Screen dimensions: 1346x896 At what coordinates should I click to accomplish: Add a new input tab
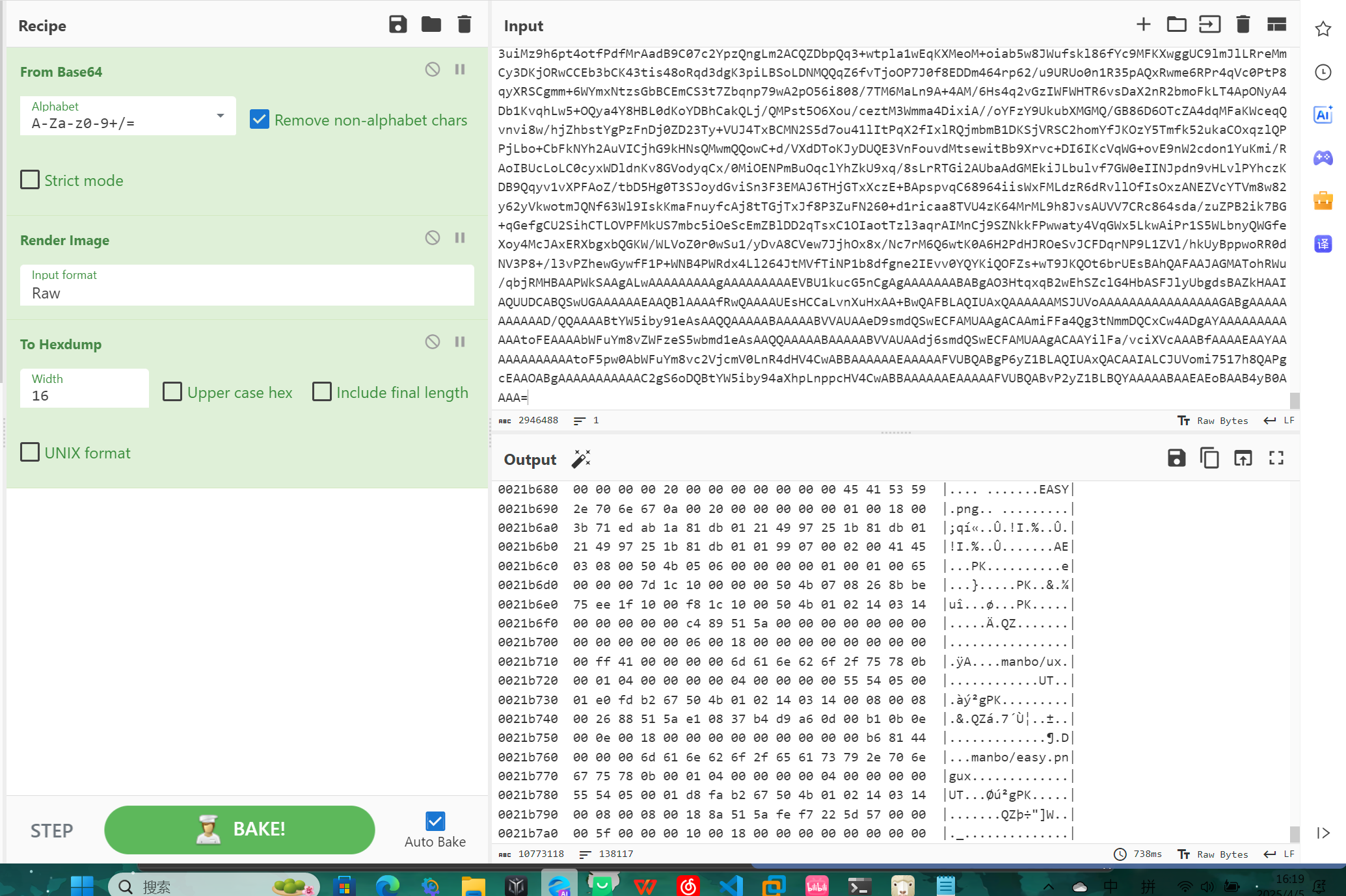pos(1143,25)
